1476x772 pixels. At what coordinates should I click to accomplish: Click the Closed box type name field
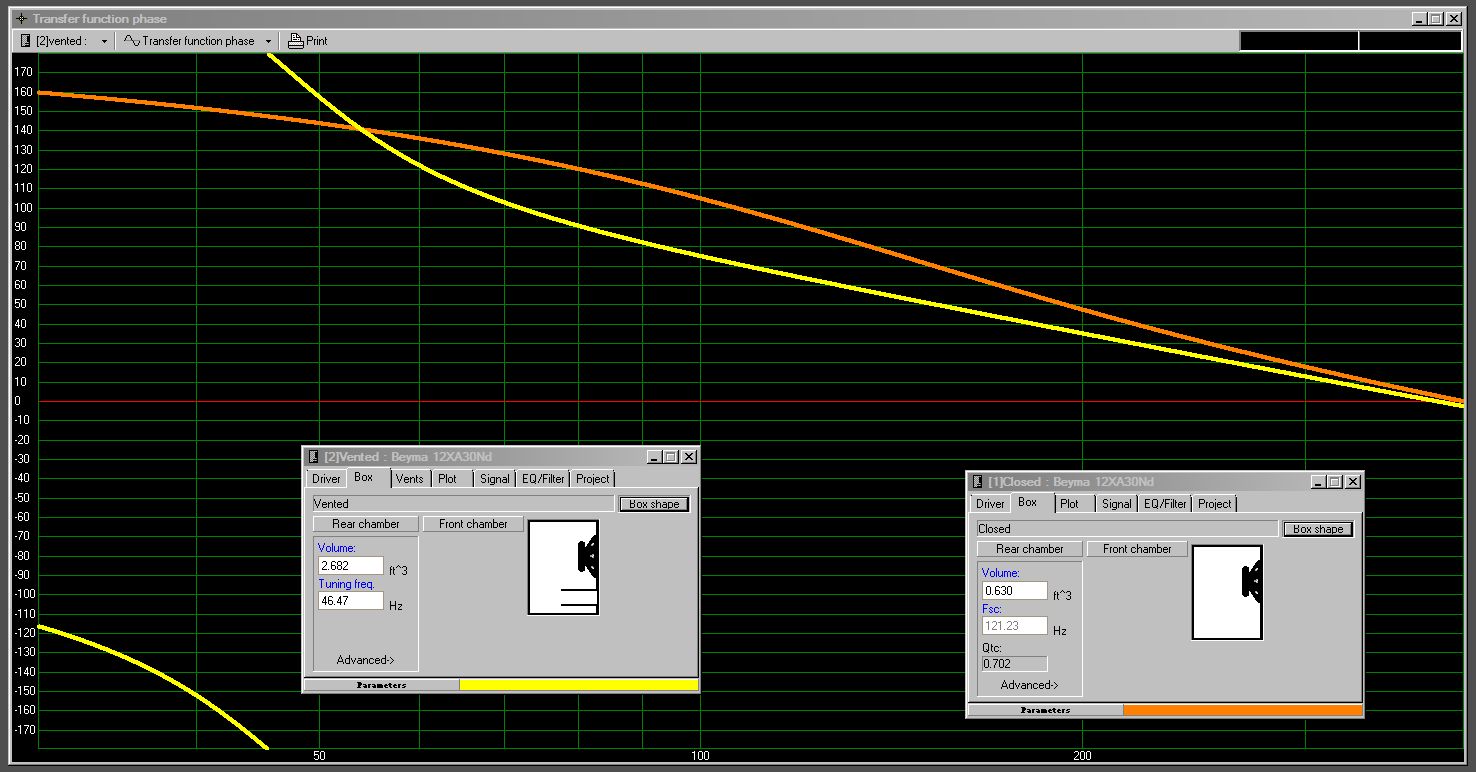1128,529
